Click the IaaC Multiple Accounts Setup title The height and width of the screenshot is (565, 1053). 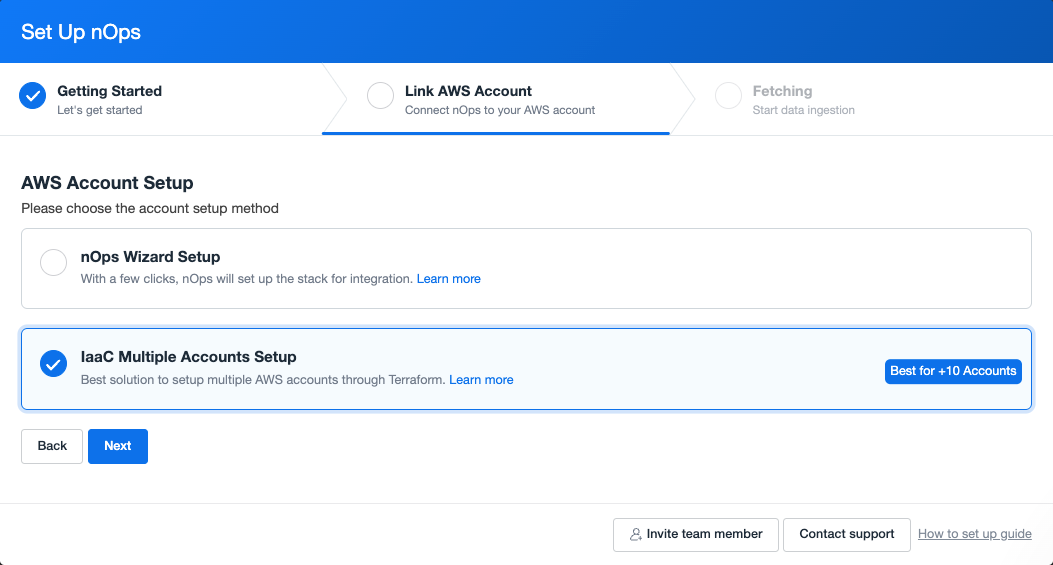(x=189, y=357)
